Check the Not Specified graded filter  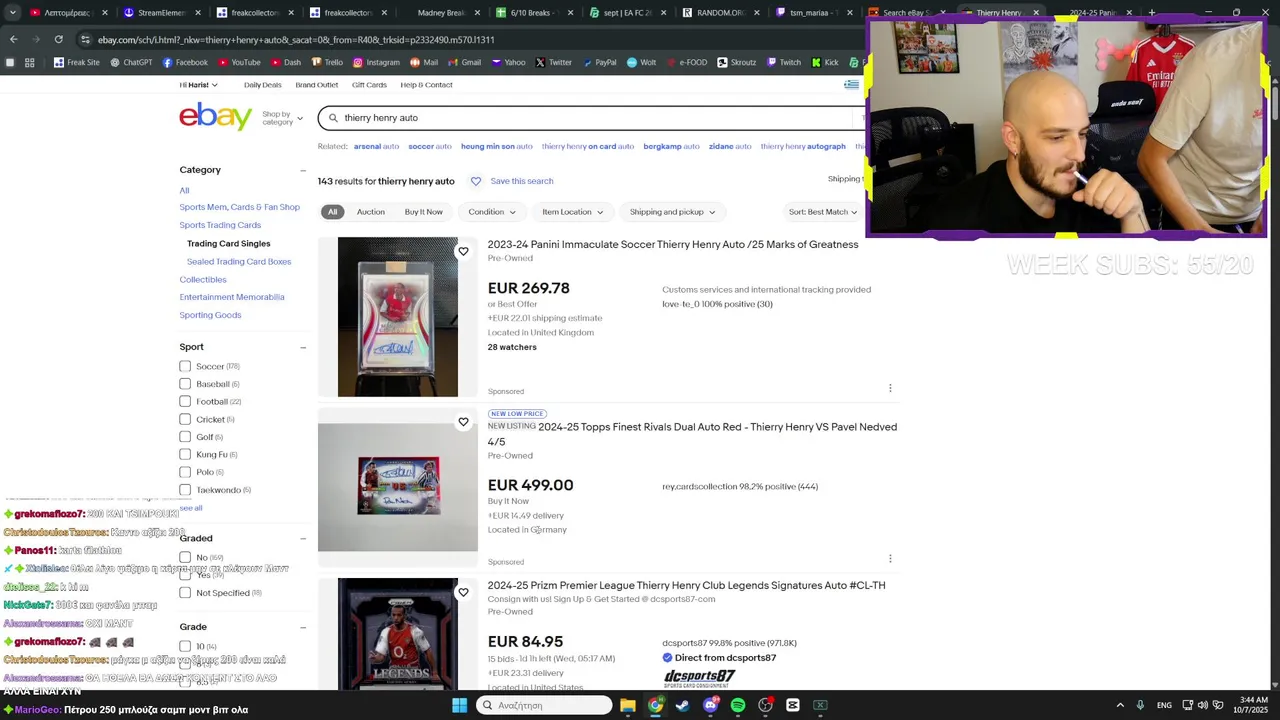pos(185,593)
